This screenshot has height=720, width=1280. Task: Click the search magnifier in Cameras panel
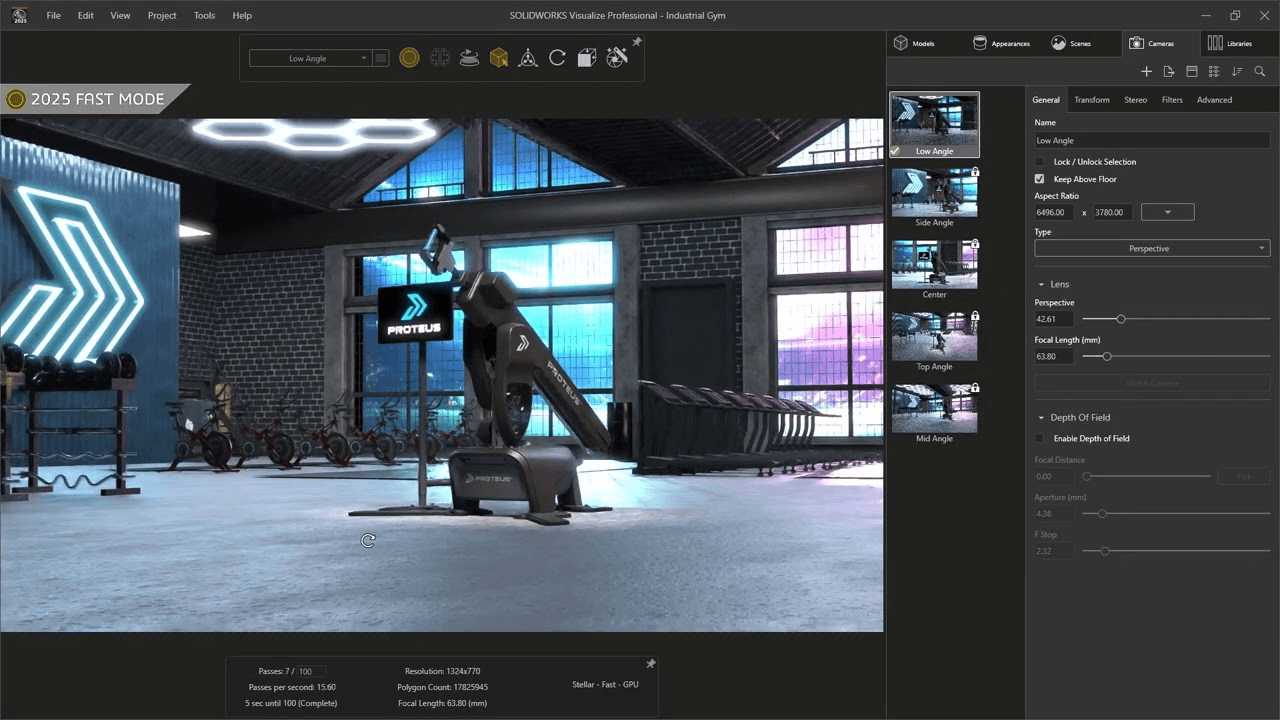(x=1259, y=72)
